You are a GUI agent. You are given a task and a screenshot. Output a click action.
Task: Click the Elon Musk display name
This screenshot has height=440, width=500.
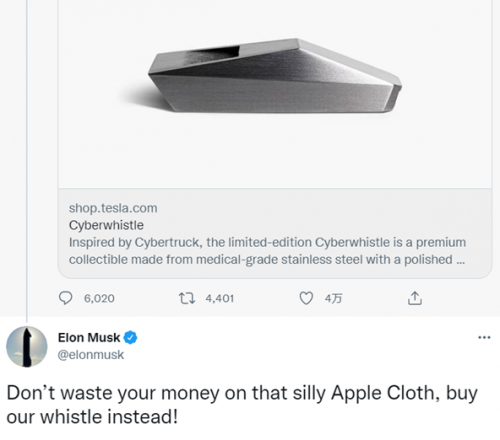coord(89,338)
